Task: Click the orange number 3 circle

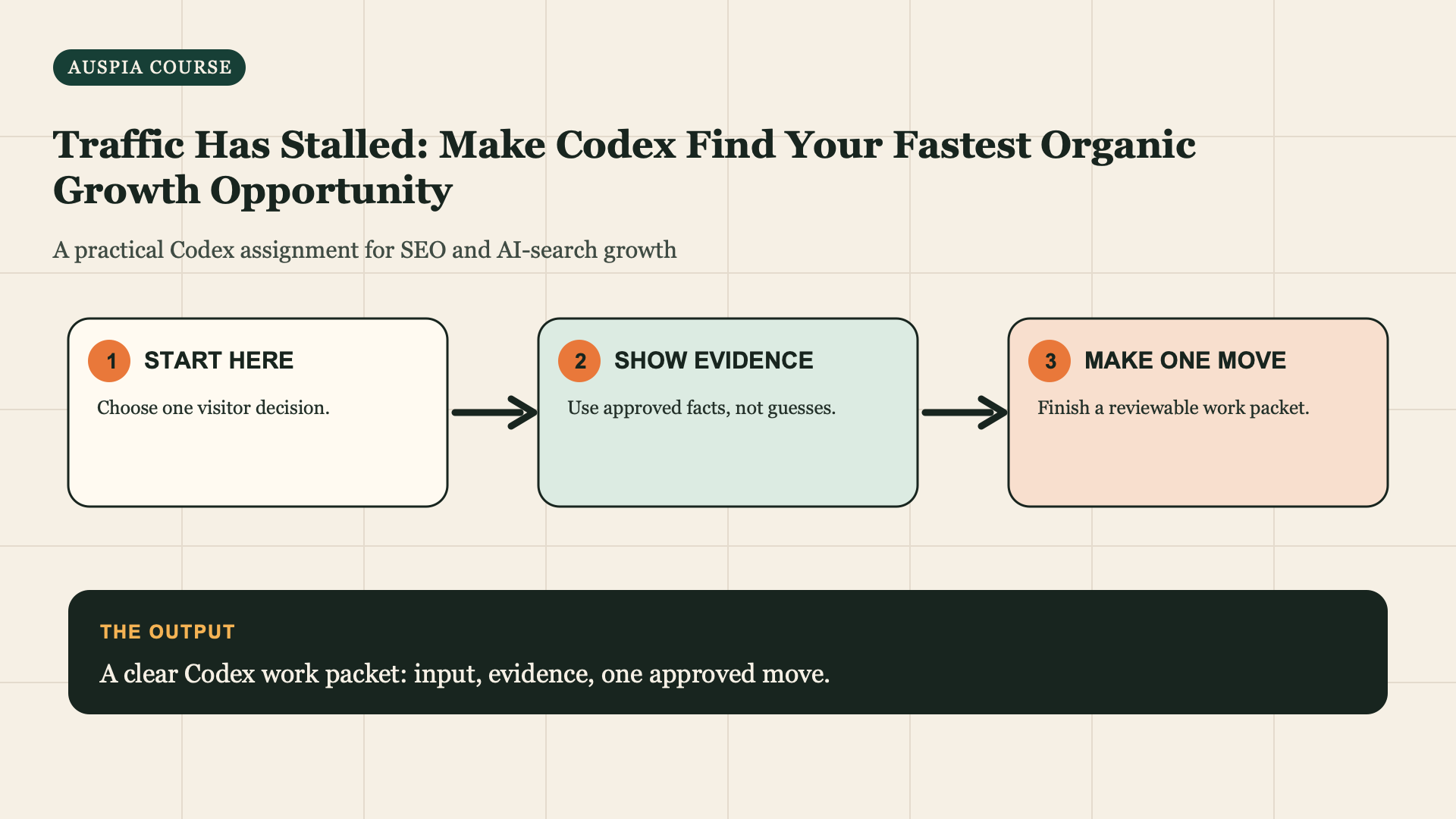Action: (1050, 361)
